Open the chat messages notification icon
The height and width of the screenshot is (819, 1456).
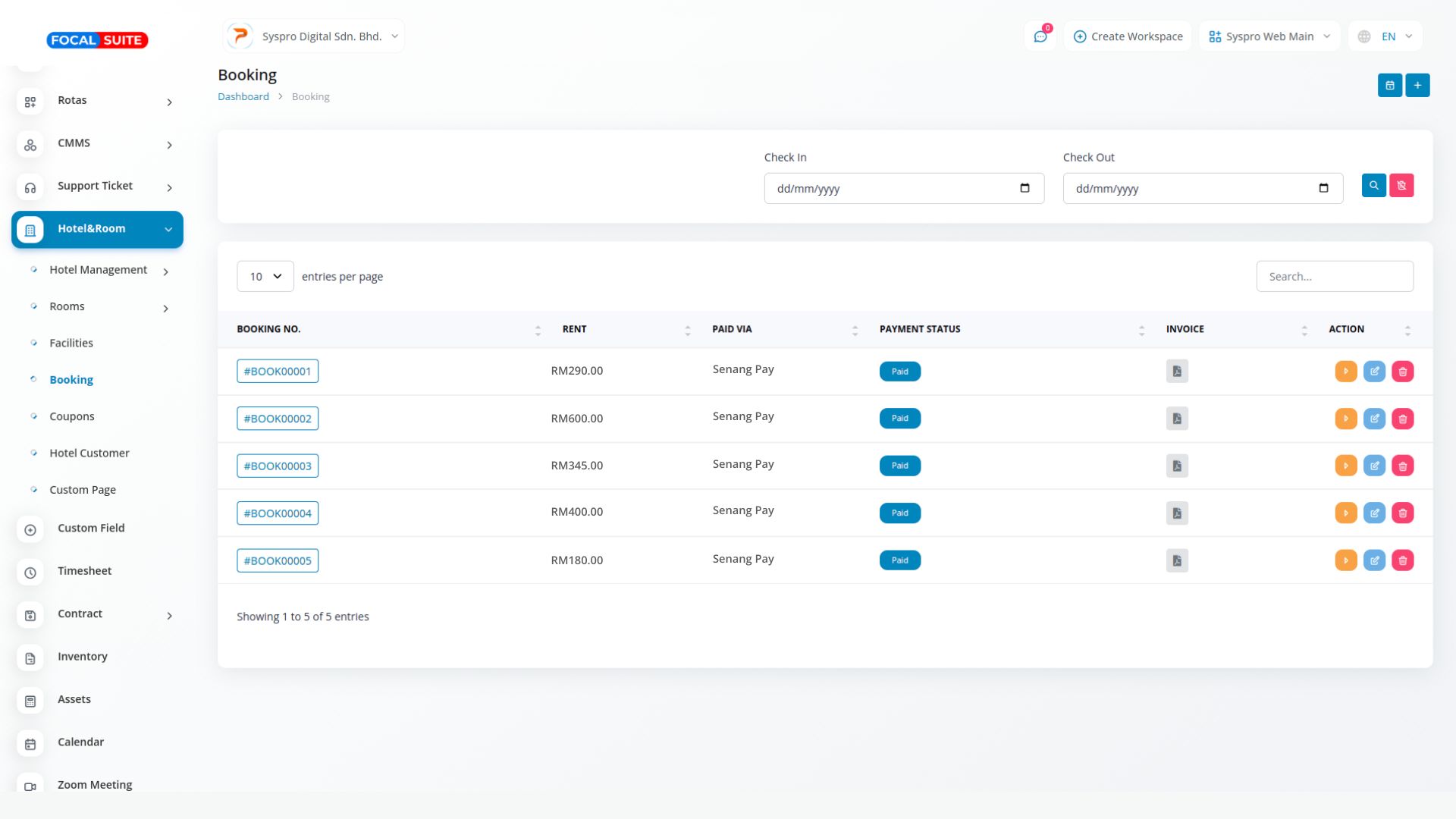1040,36
